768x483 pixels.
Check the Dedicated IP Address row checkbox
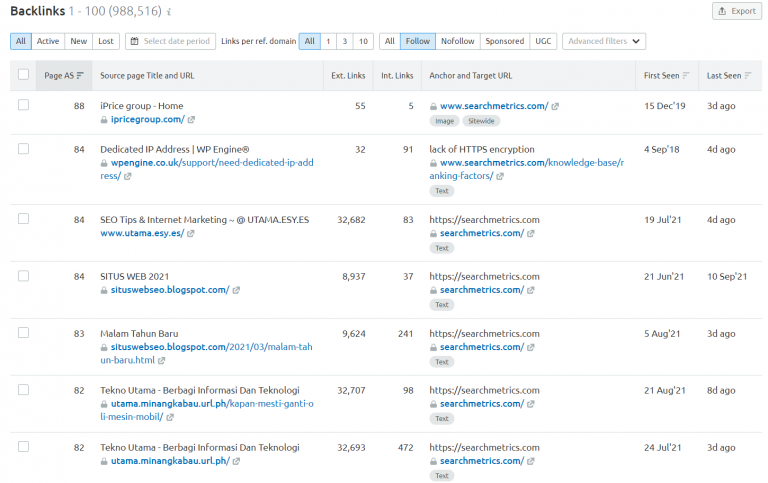pyautogui.click(x=24, y=148)
